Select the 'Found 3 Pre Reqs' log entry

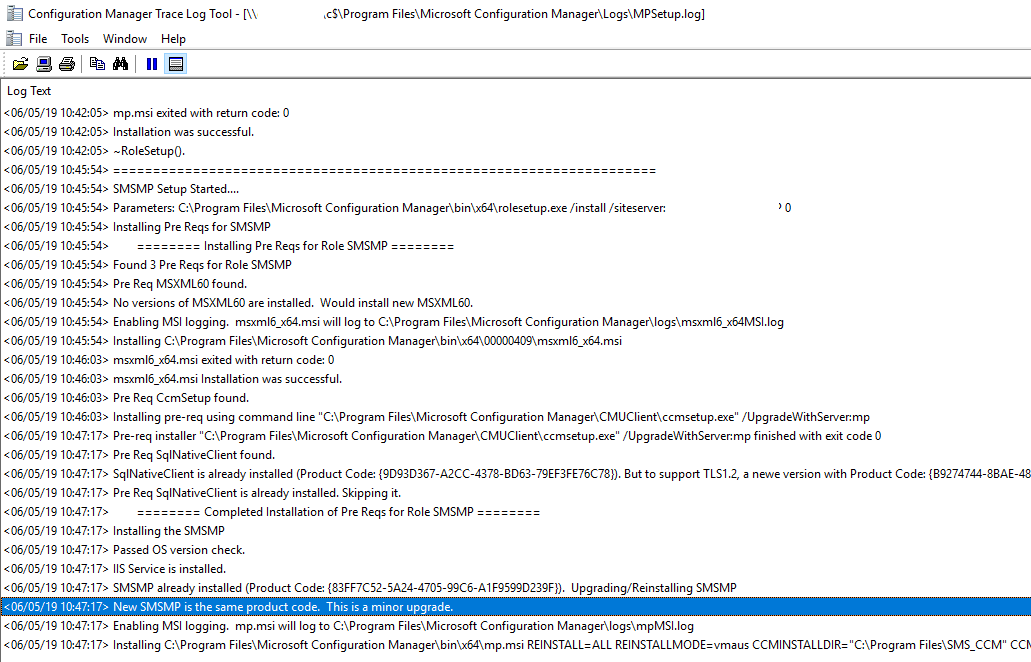coord(202,265)
